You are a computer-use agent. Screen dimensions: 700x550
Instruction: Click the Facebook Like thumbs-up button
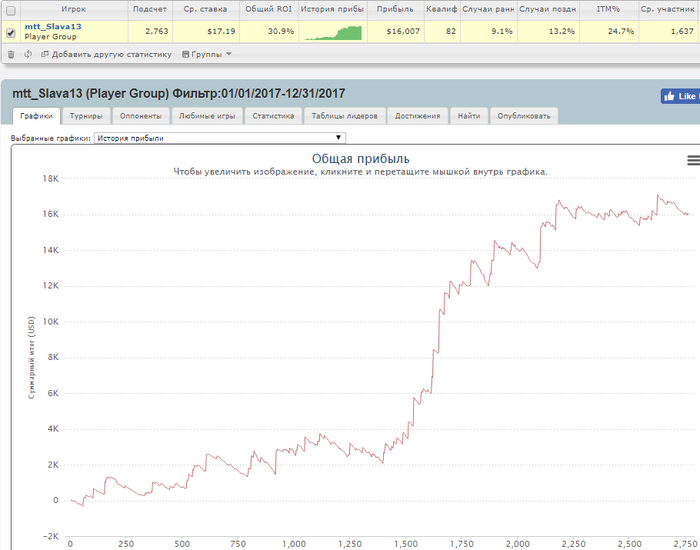pyautogui.click(x=680, y=96)
